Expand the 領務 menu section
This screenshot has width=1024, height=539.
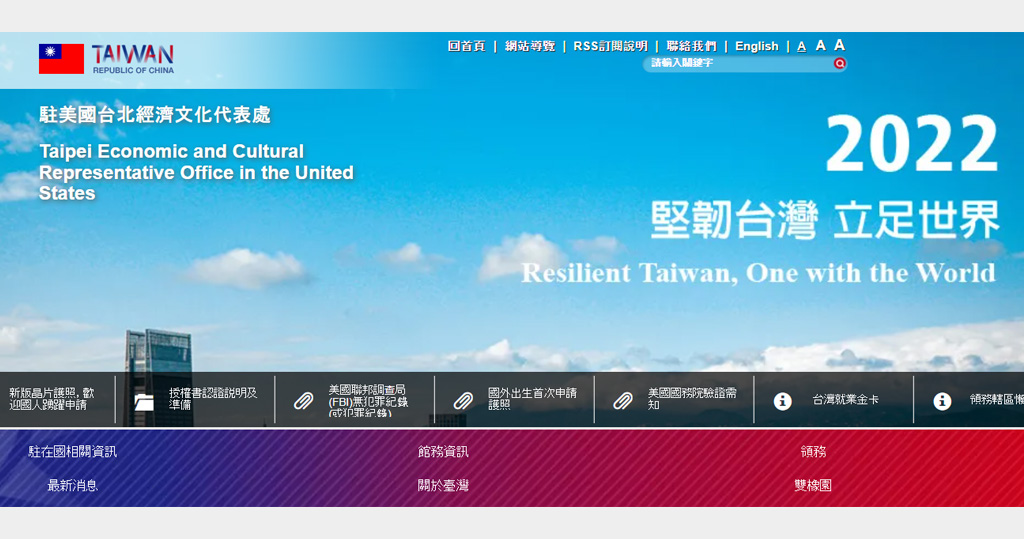coord(813,452)
